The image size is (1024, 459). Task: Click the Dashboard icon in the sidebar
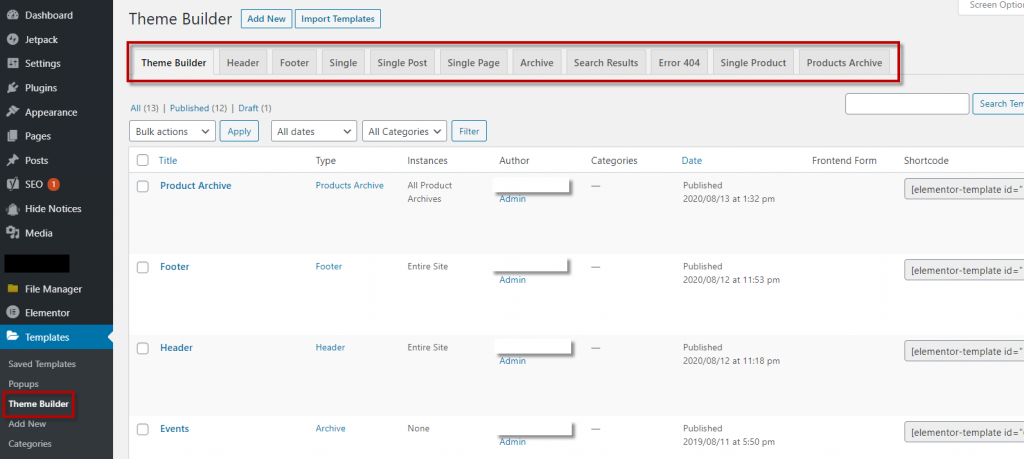click(12, 15)
